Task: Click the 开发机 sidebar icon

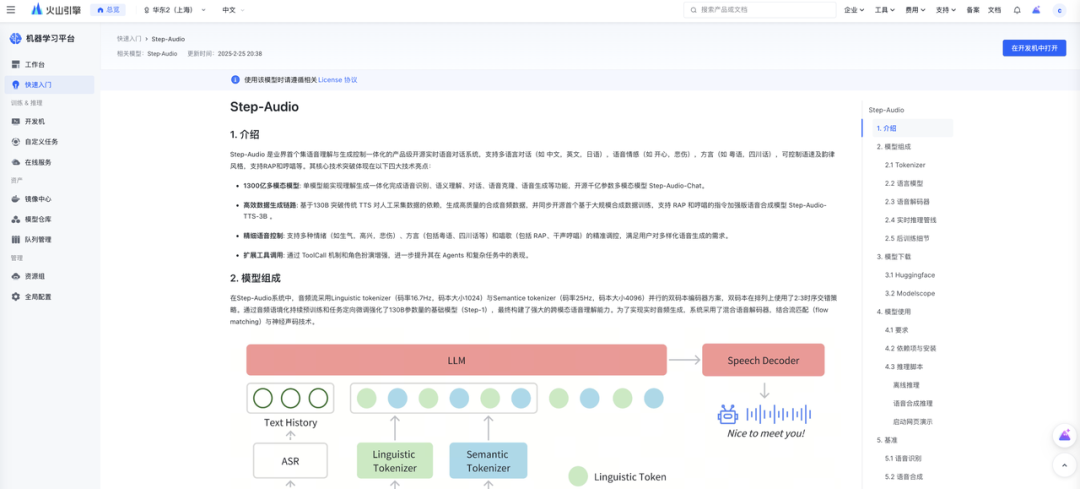Action: pyautogui.click(x=16, y=121)
